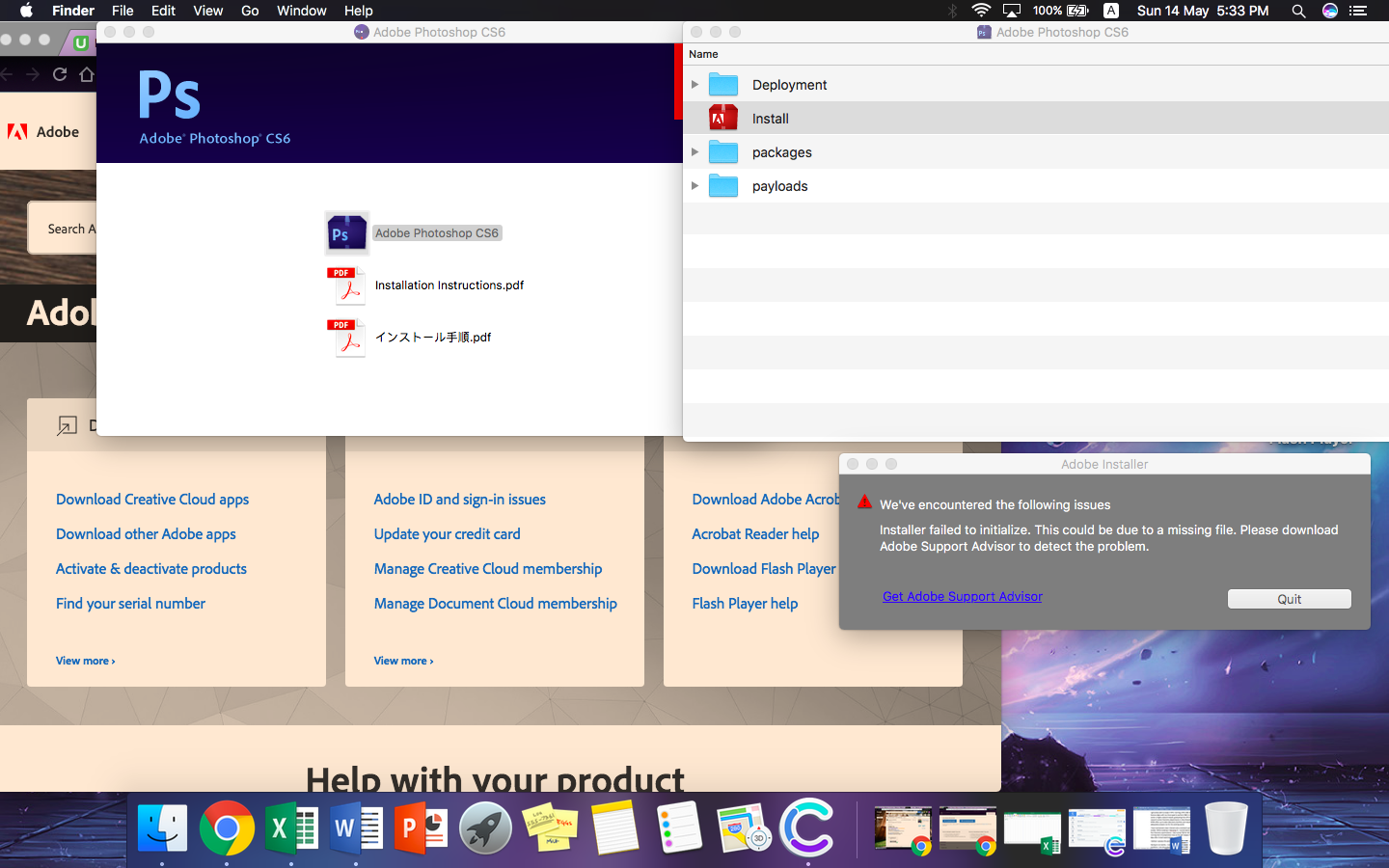
Task: Click the Wi-Fi status icon
Action: click(x=981, y=11)
